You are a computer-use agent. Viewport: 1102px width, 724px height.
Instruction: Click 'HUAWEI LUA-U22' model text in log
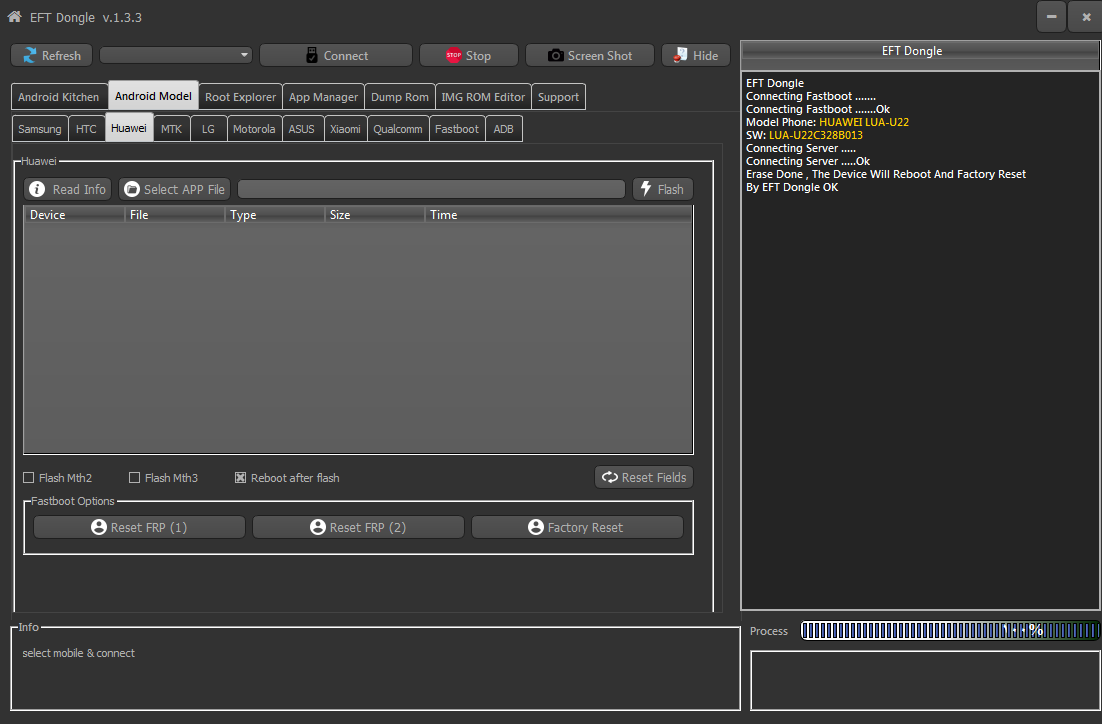point(864,122)
